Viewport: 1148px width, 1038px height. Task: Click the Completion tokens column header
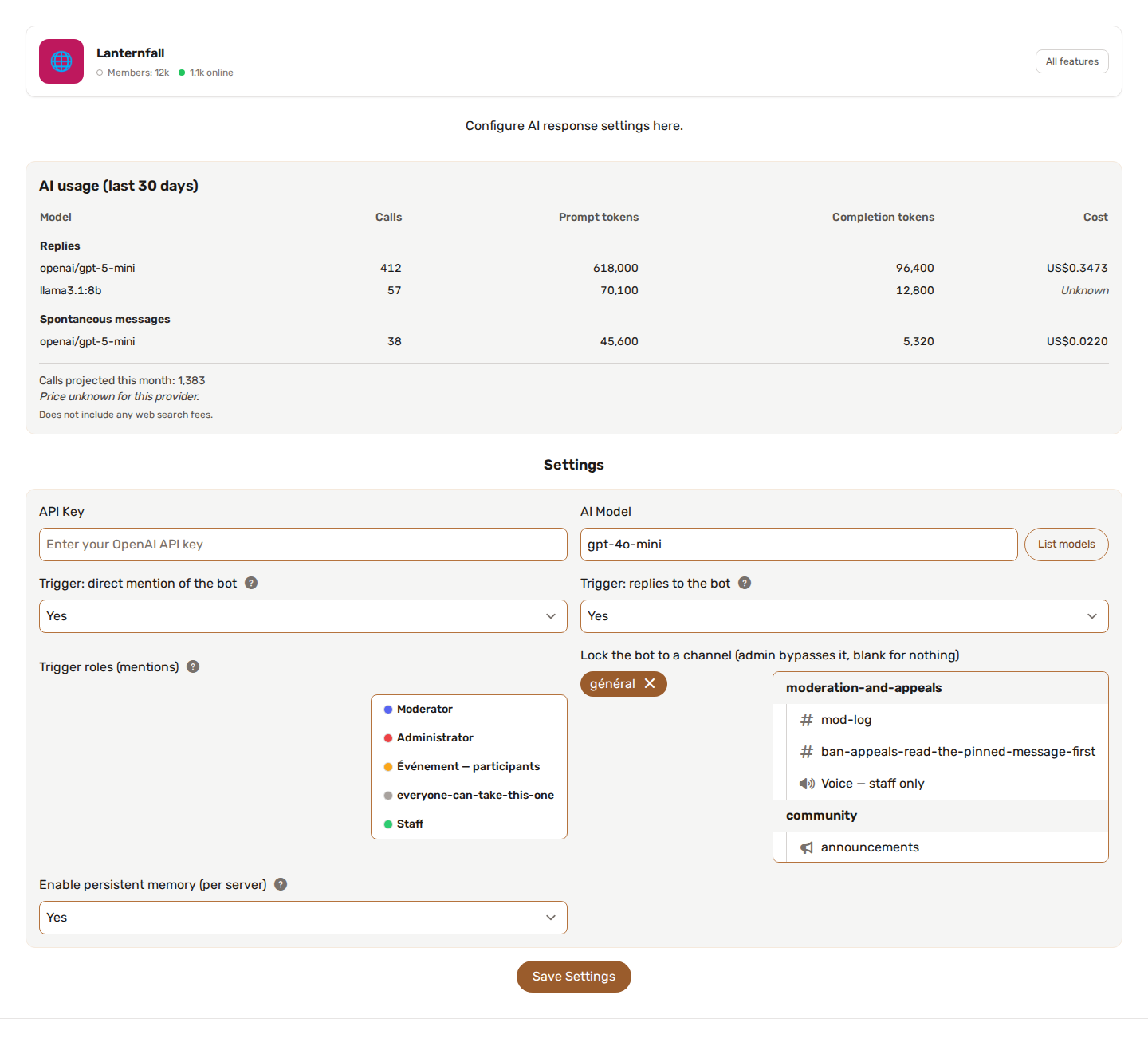(x=883, y=217)
